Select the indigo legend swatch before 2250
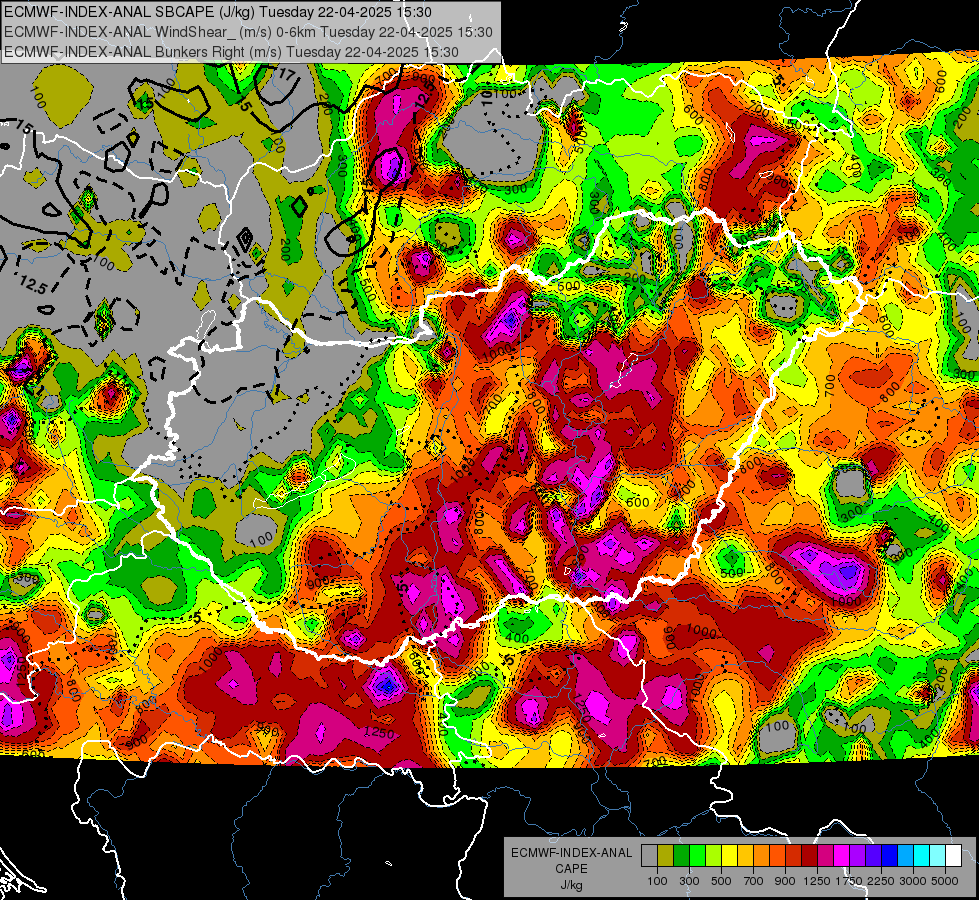Screen dimensions: 979x900 pyautogui.click(x=873, y=855)
